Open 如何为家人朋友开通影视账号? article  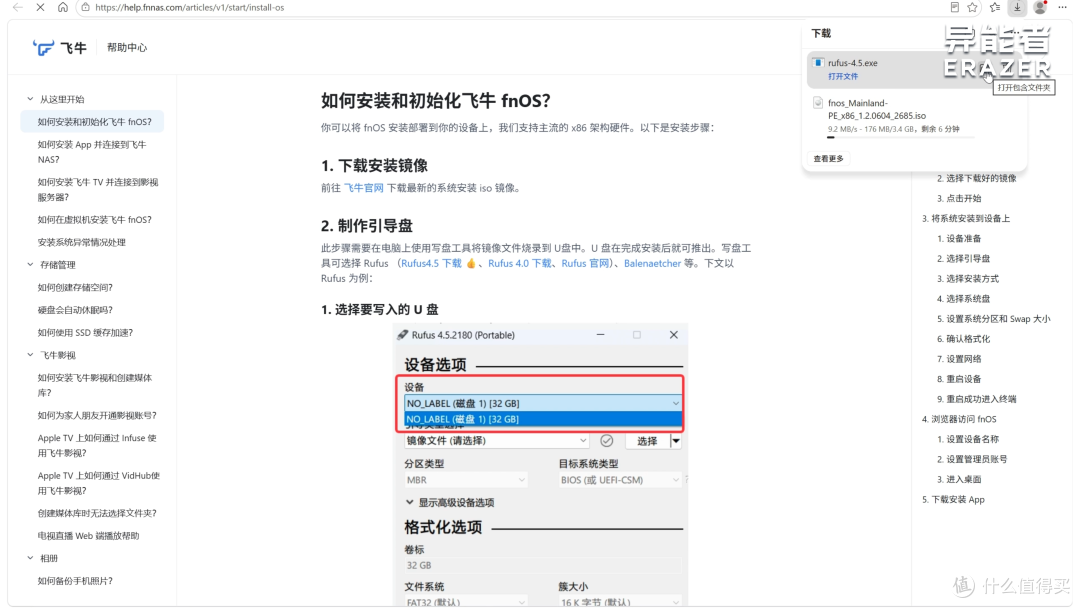pos(97,415)
